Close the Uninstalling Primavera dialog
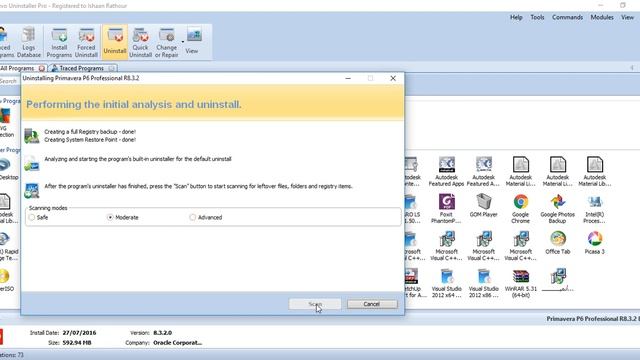This screenshot has height=360, width=640. 393,78
